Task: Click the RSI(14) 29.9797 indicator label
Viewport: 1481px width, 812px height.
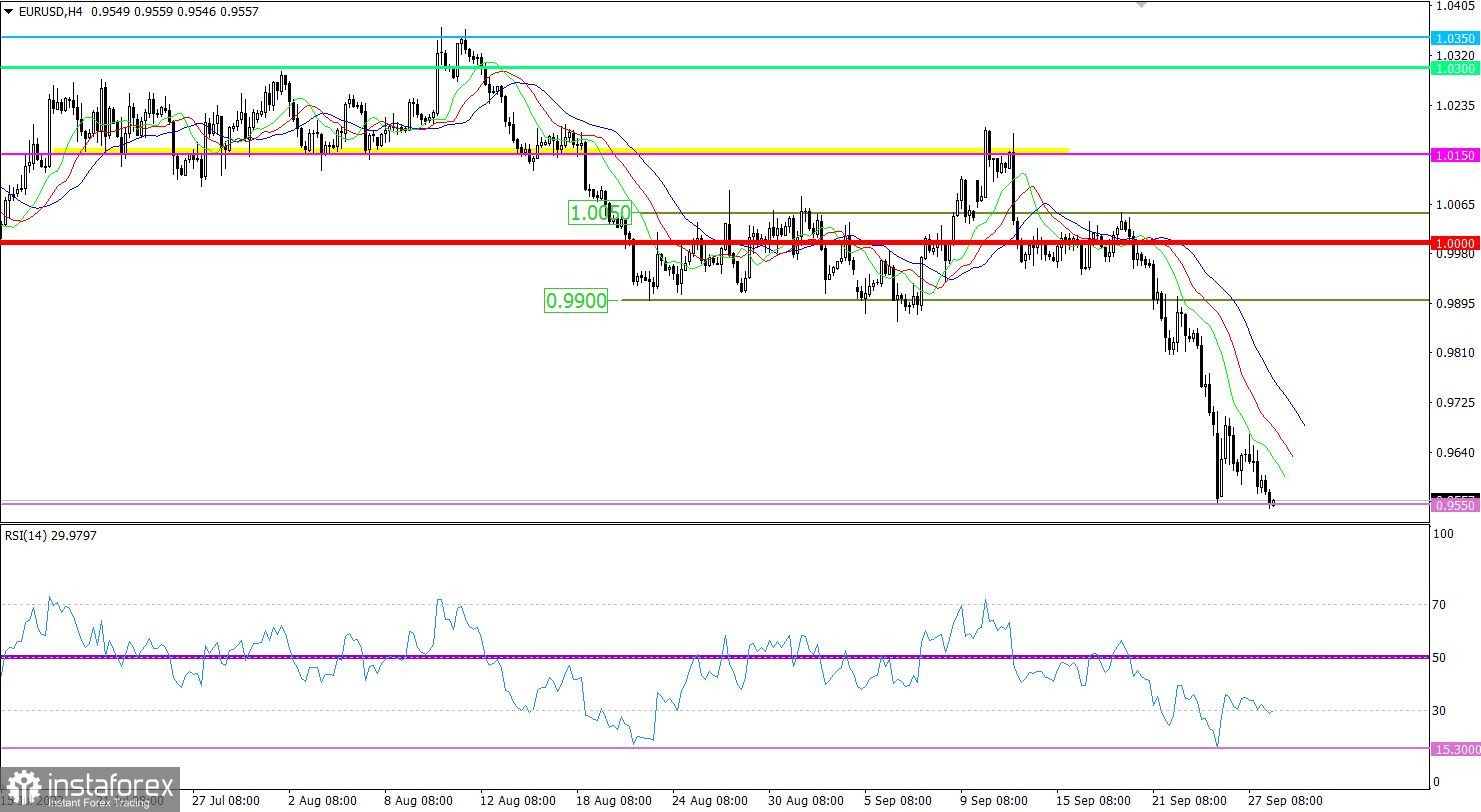Action: point(51,535)
